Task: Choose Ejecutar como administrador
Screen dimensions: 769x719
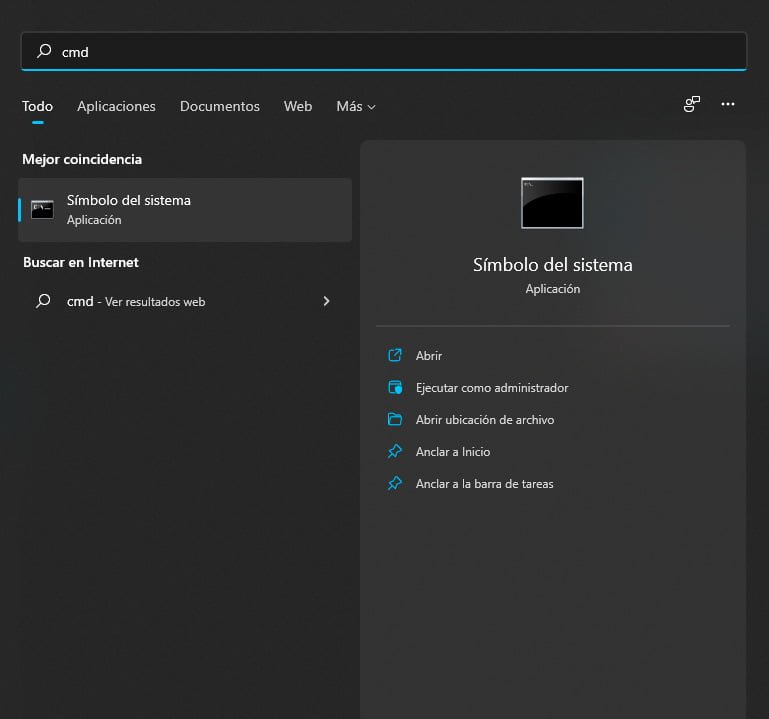Action: tap(492, 387)
